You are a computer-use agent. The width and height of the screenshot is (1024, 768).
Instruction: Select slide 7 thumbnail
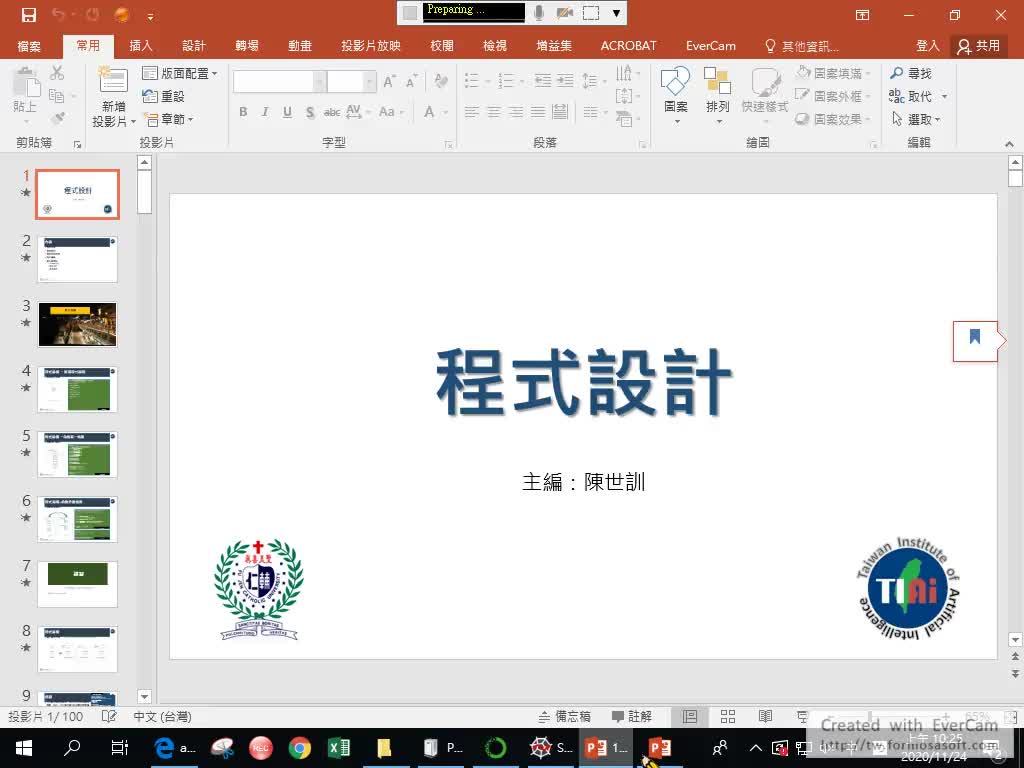(x=78, y=584)
